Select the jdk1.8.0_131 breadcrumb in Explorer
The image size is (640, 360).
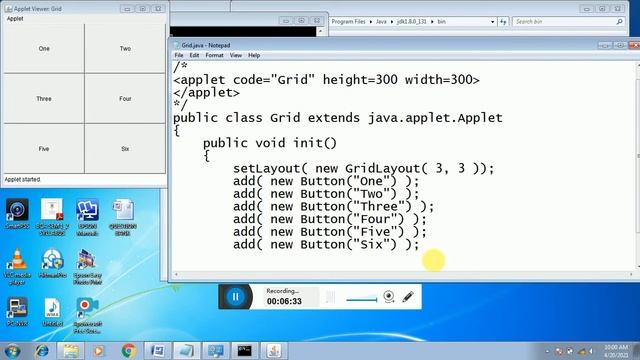click(411, 22)
